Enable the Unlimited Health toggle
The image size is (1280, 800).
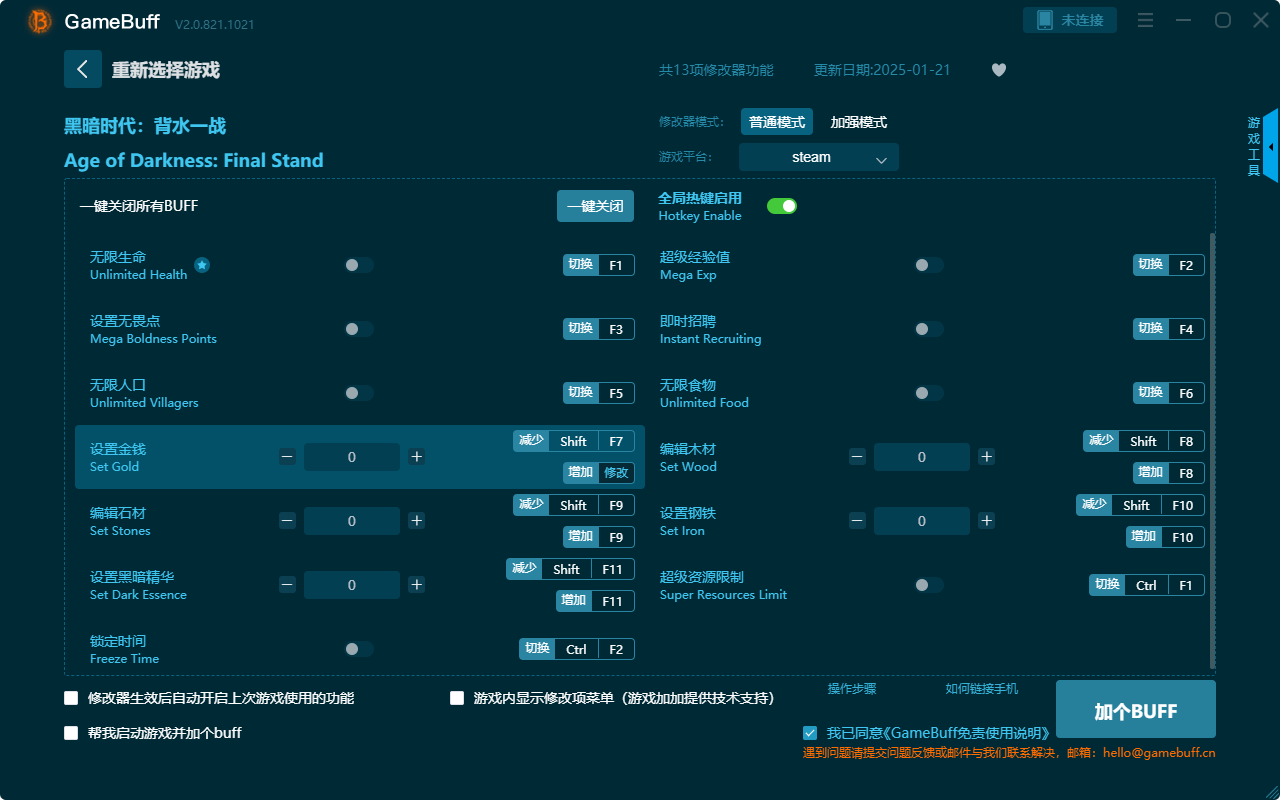click(x=358, y=265)
